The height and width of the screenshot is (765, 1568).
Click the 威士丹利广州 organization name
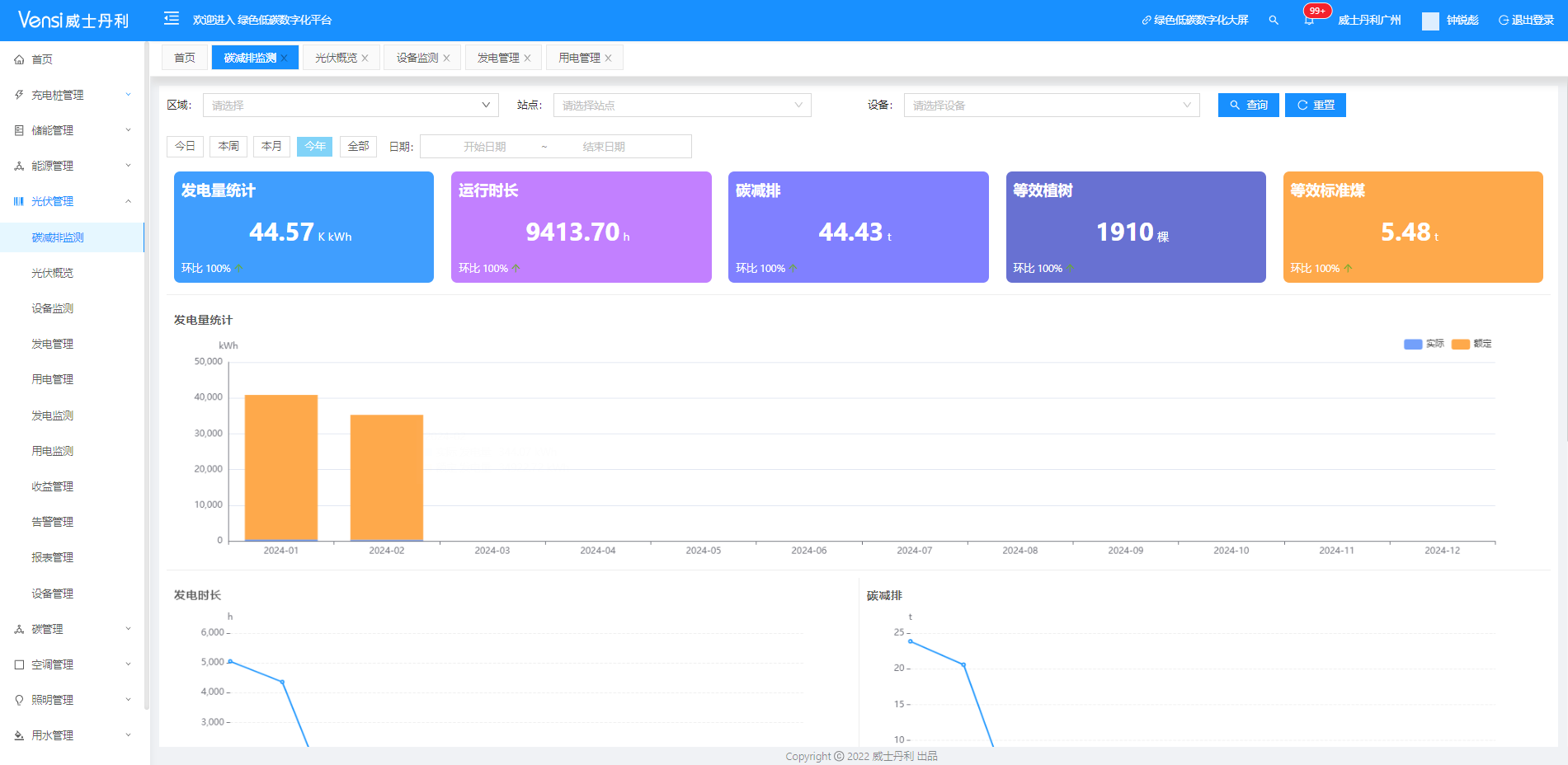[x=1369, y=20]
